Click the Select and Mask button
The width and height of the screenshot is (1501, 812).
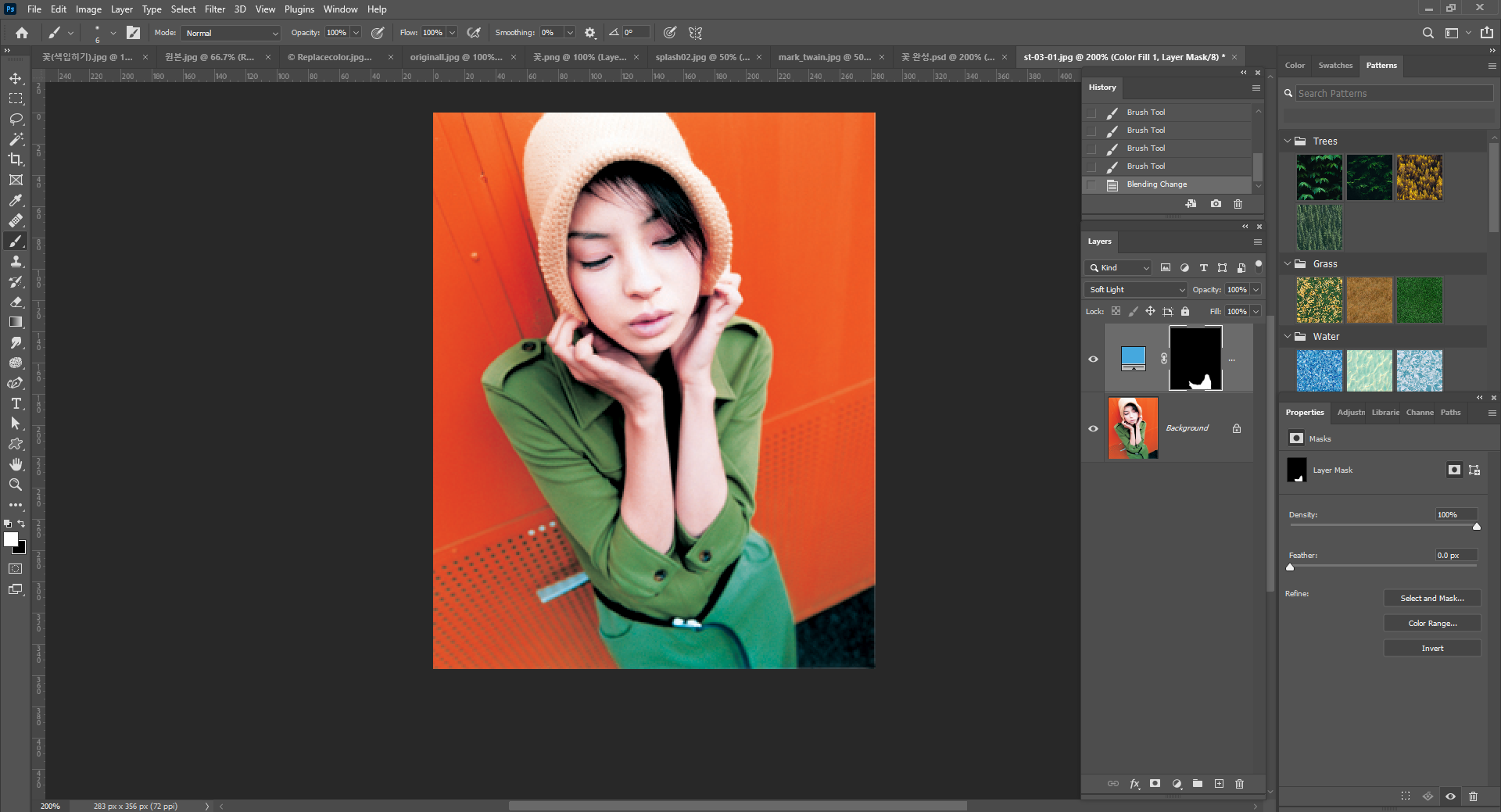pos(1431,598)
